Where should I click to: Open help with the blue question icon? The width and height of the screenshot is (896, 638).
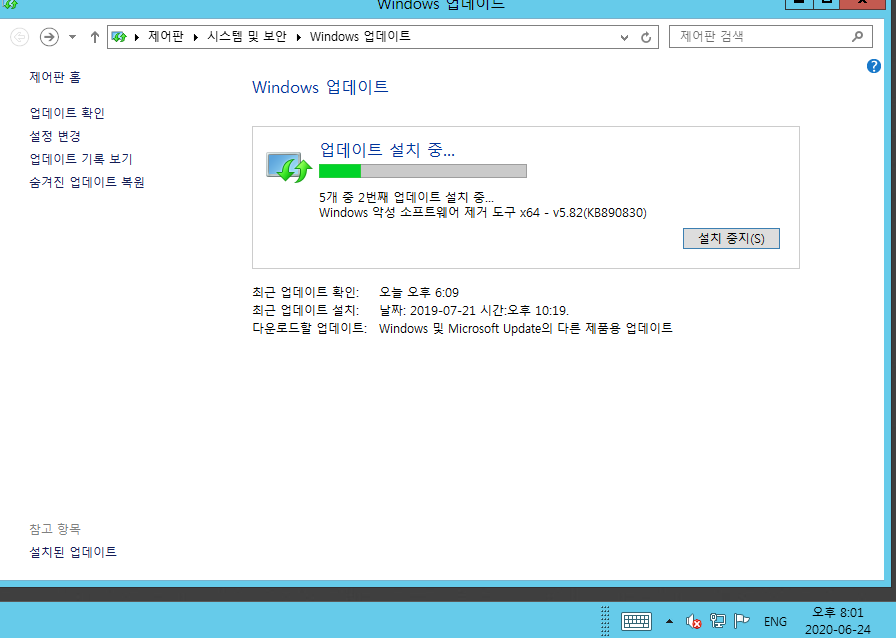click(874, 66)
